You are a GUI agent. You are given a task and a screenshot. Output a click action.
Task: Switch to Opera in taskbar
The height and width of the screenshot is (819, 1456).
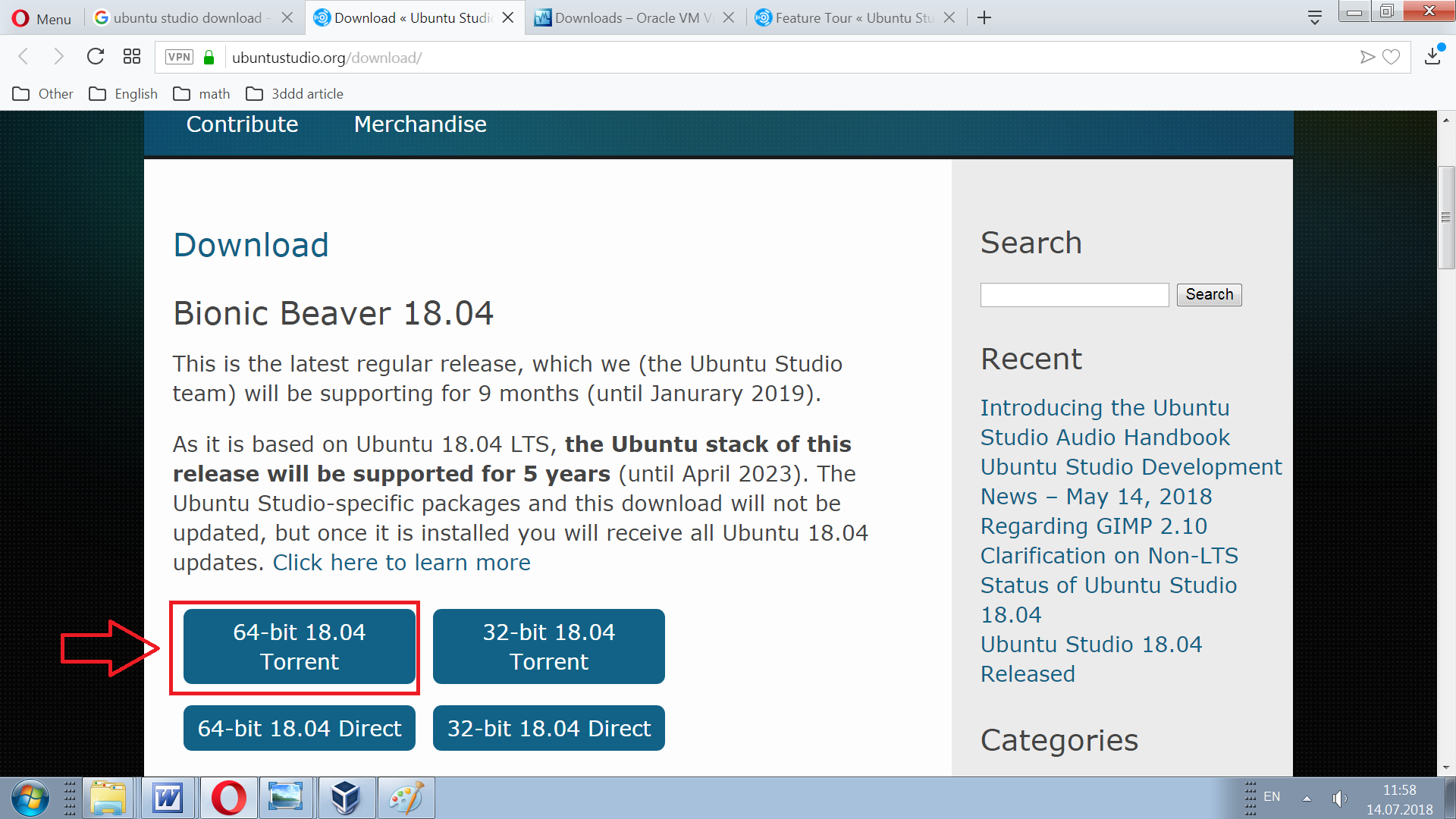(228, 798)
